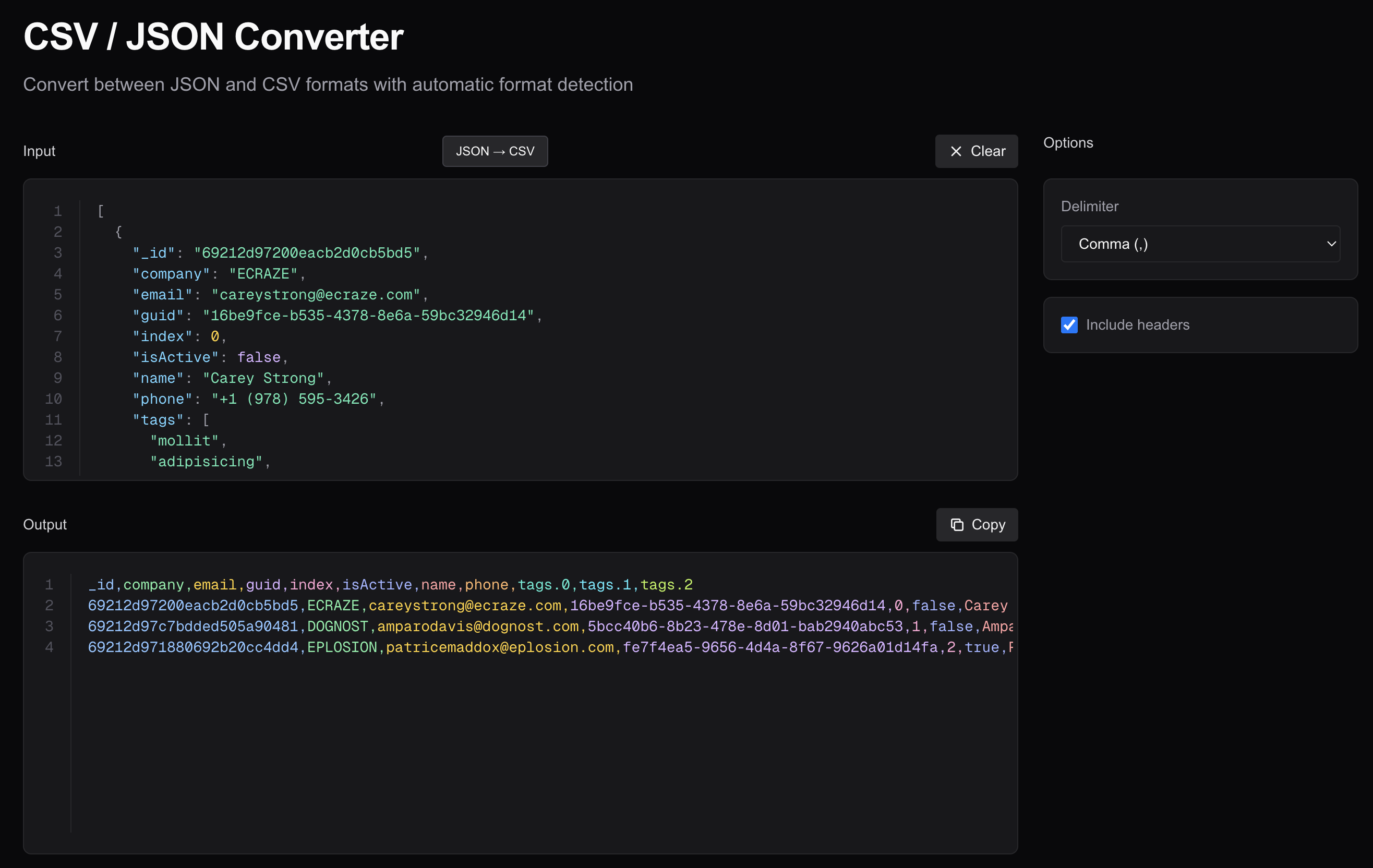Click the Copy output button
This screenshot has width=1373, height=868.
click(977, 525)
